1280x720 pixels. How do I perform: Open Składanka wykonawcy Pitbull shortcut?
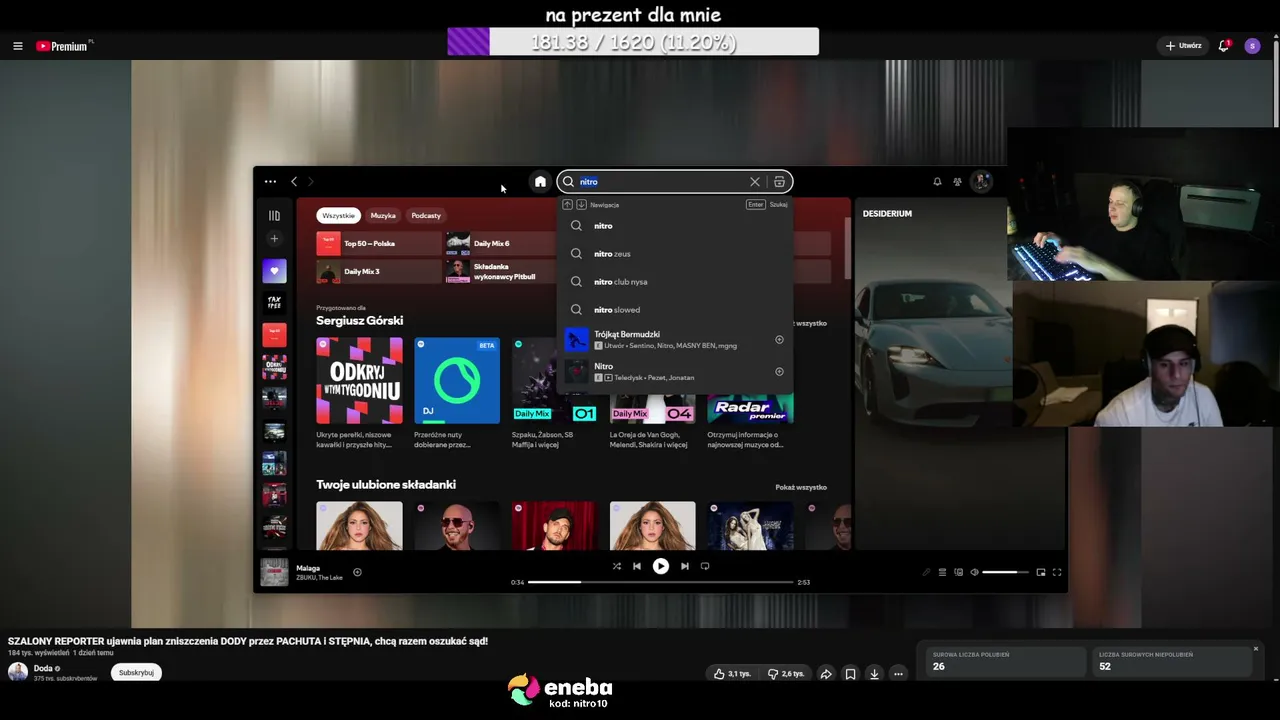[501, 271]
